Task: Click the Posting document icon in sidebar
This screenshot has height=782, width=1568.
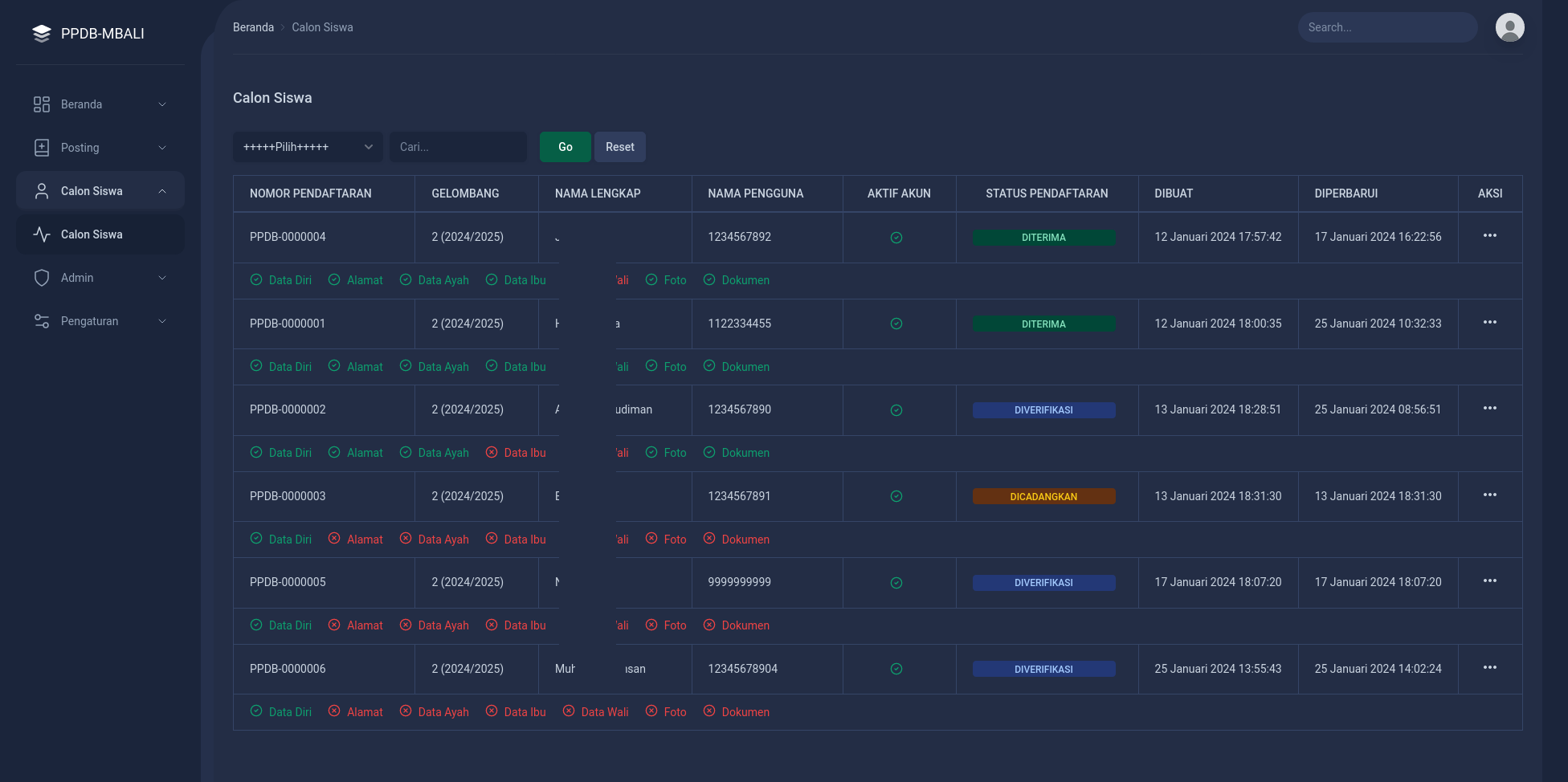Action: point(42,148)
